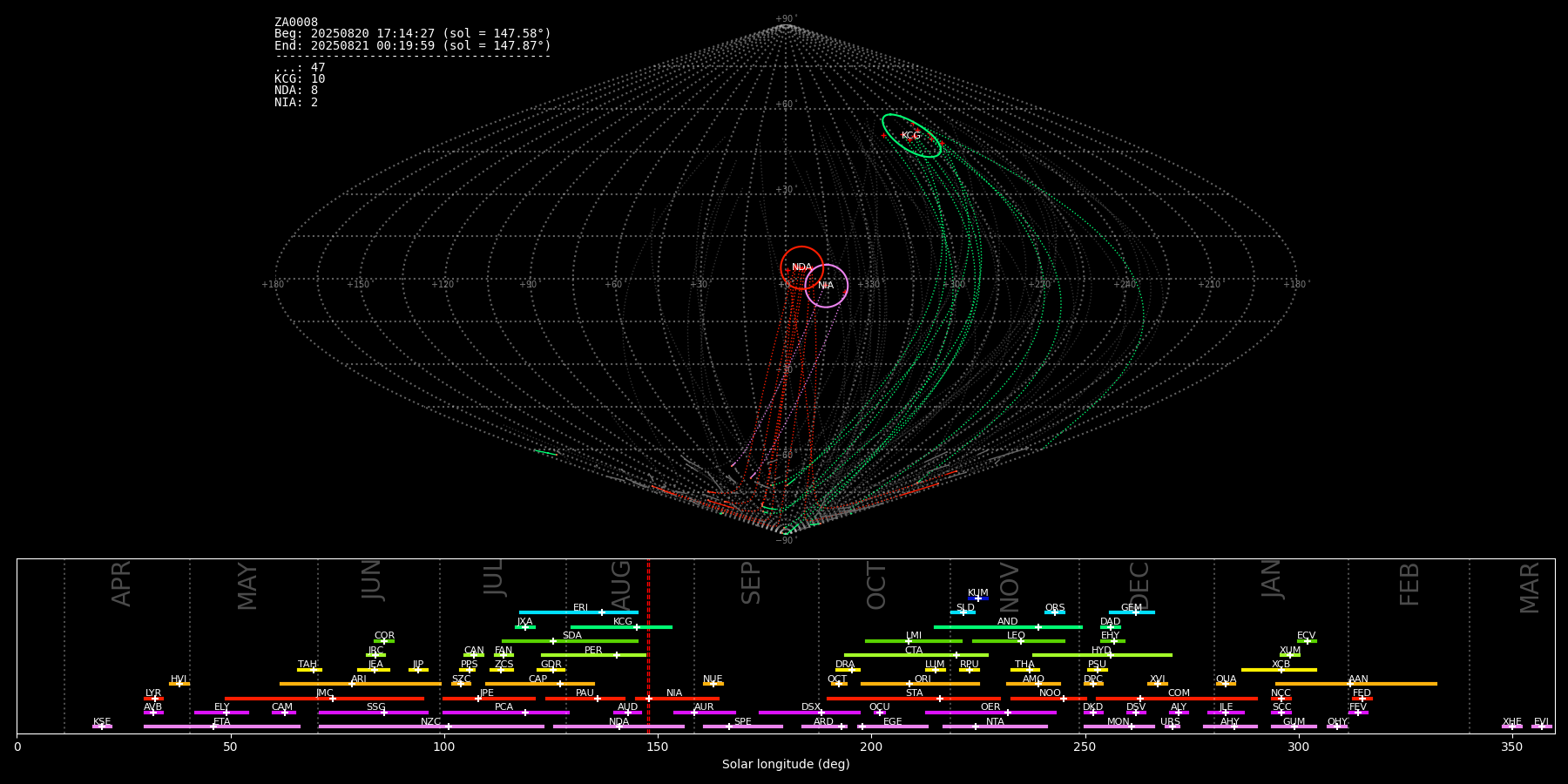This screenshot has width=1568, height=784.
Task: Click the NZC shower bar
Action: click(431, 727)
